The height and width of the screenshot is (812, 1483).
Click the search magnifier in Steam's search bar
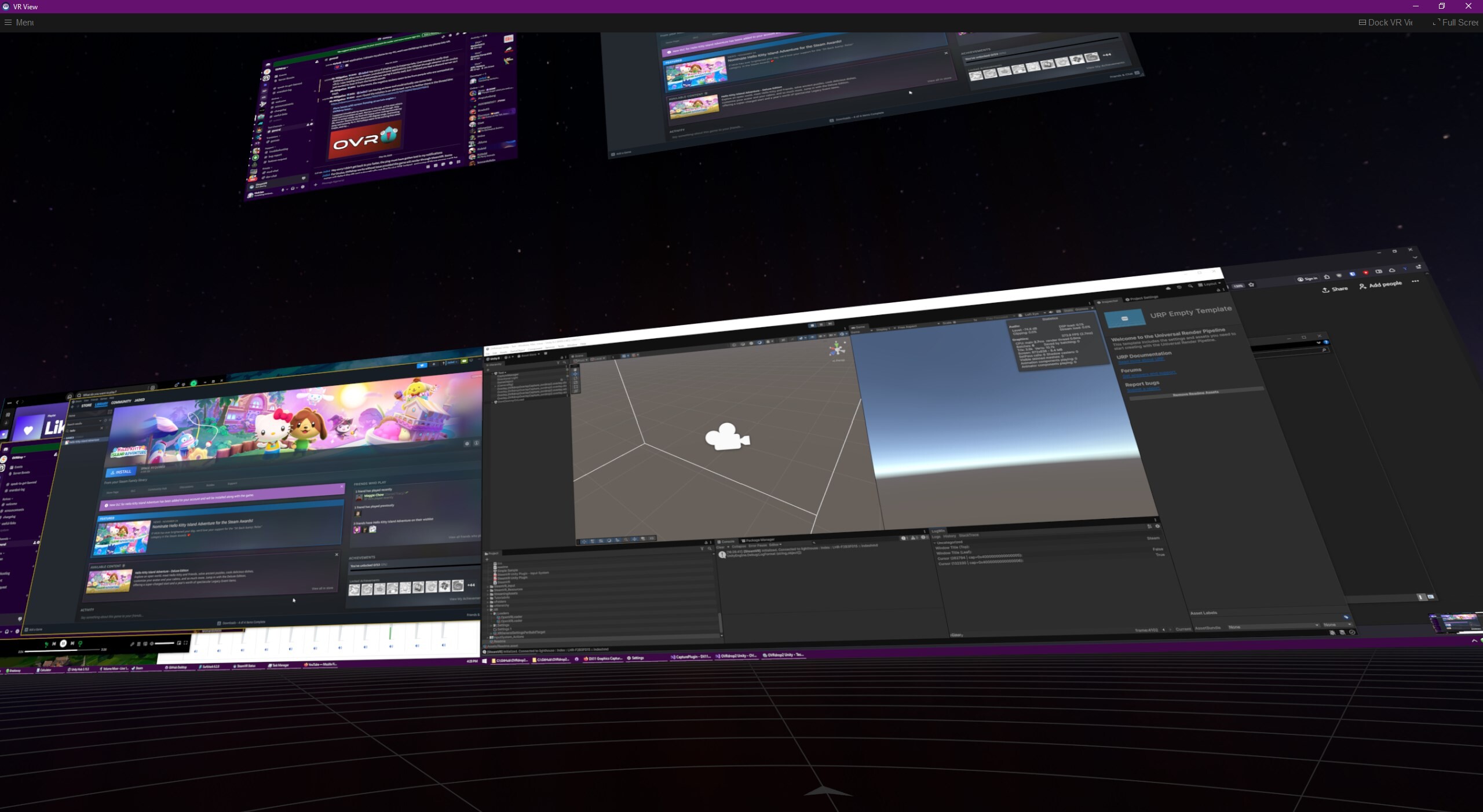pos(79,394)
